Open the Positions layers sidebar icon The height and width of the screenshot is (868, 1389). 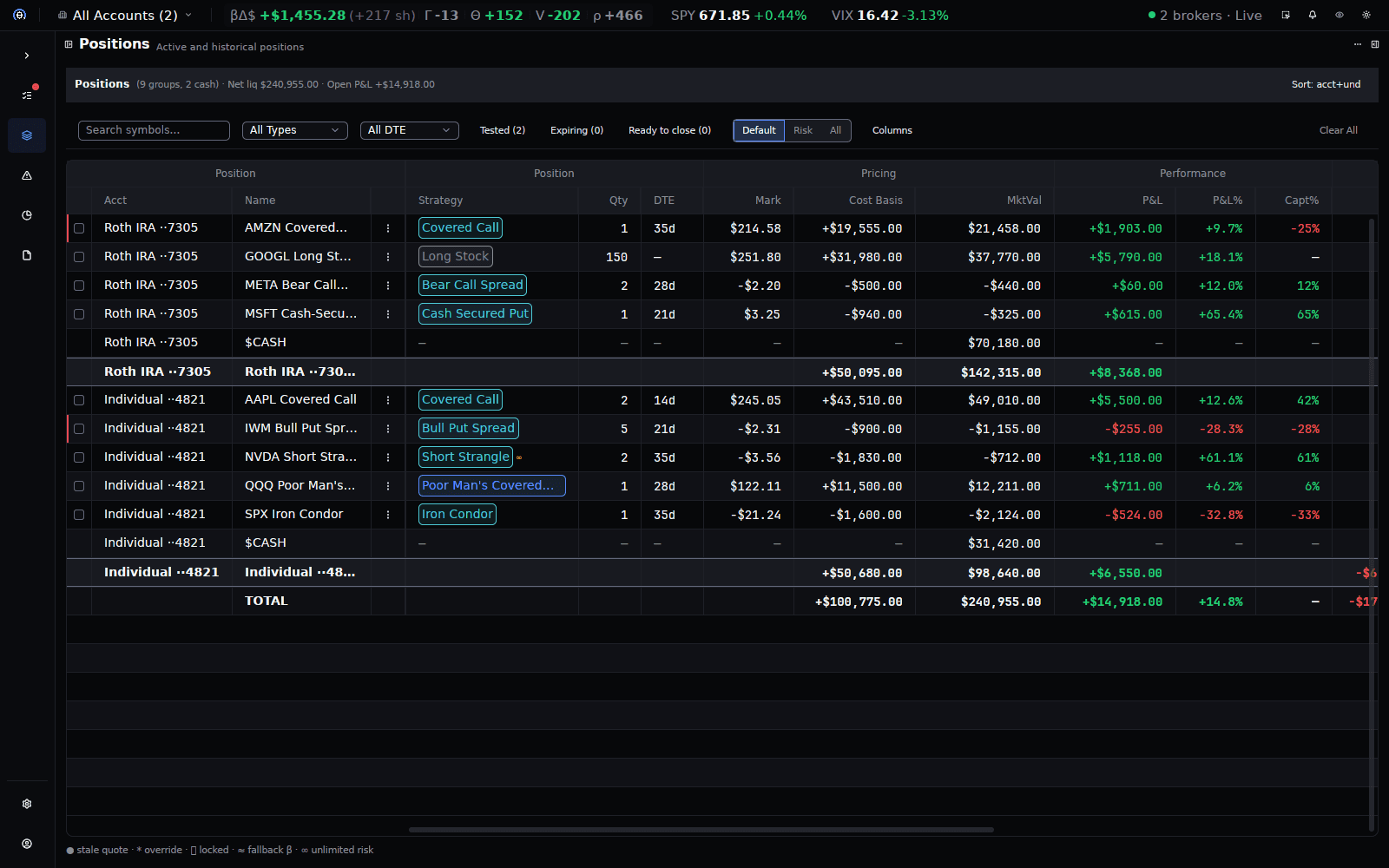pos(27,135)
